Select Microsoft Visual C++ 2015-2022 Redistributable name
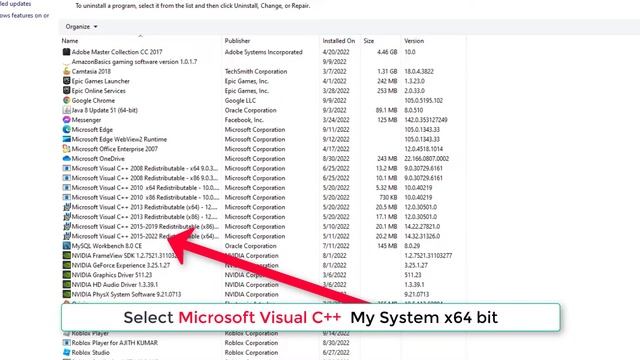 tap(145, 236)
